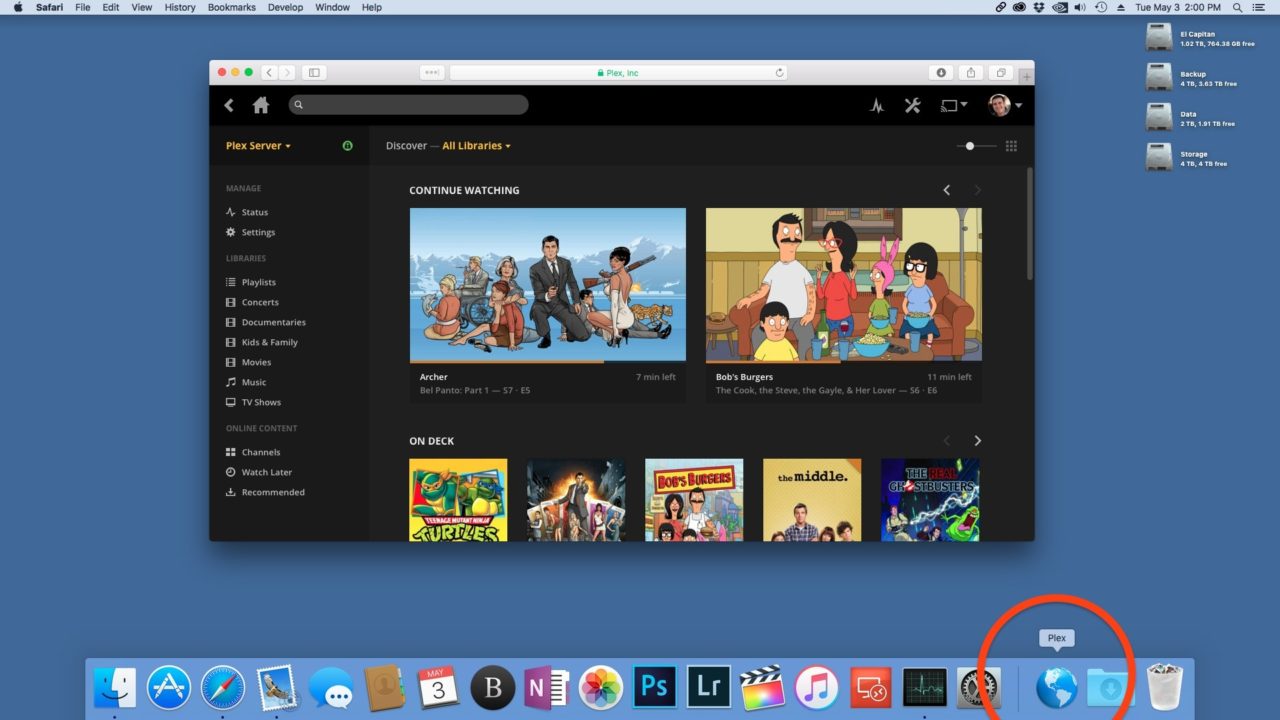Select the Playlists library
1280x720 pixels.
(250, 282)
